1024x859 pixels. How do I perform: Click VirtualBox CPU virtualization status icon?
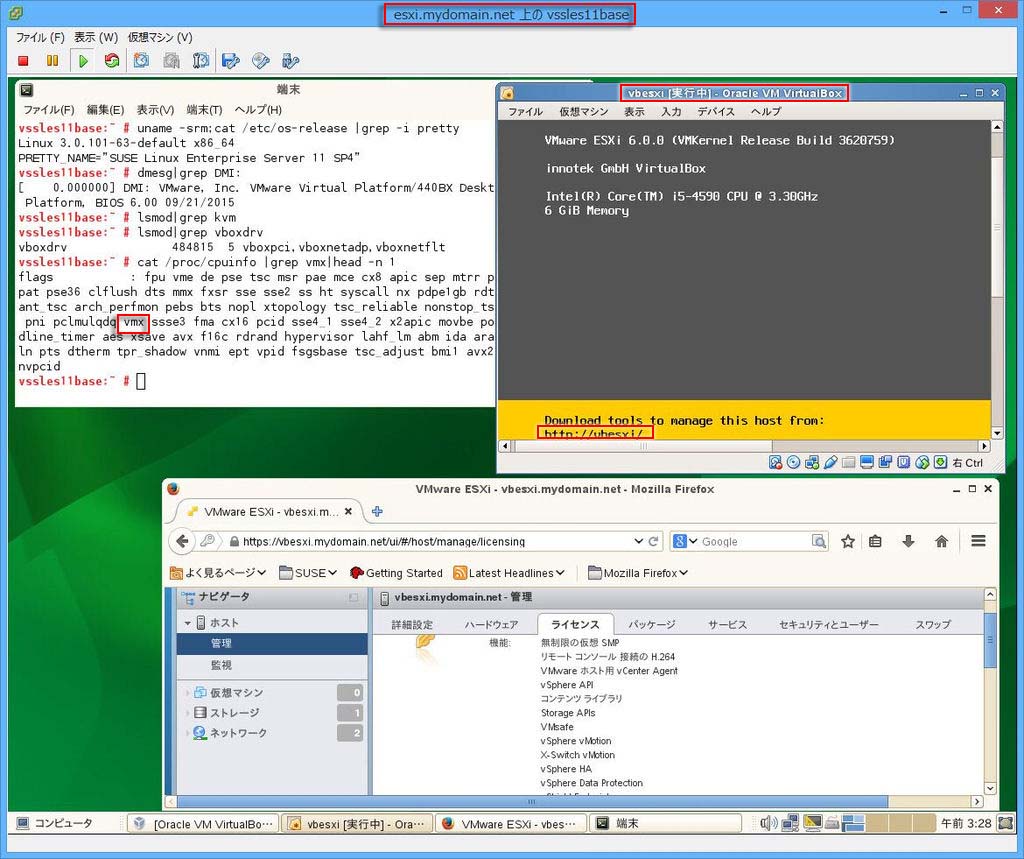coord(903,462)
